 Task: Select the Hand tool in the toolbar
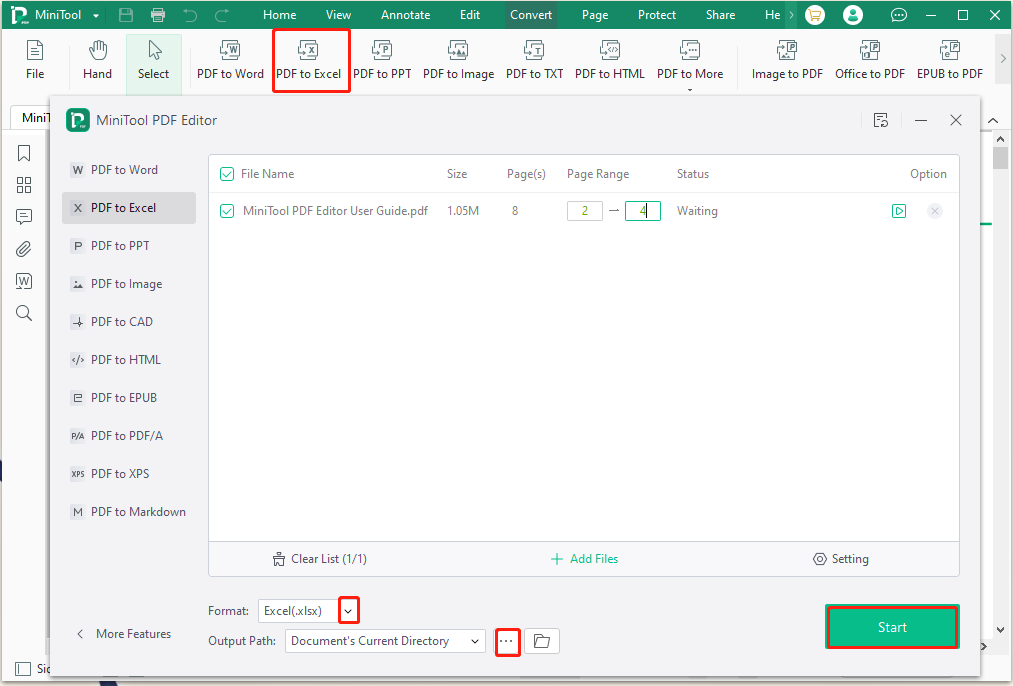[97, 60]
